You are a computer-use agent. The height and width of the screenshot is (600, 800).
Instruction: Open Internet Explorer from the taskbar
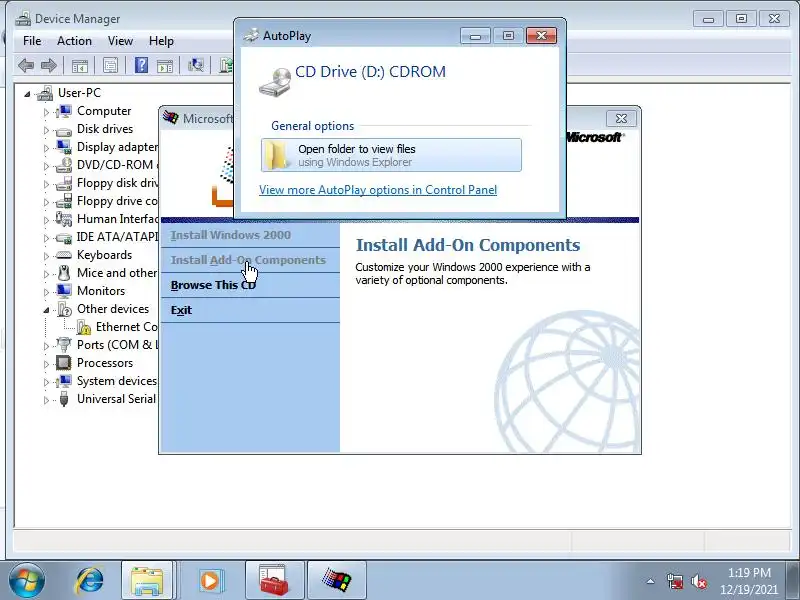click(89, 581)
